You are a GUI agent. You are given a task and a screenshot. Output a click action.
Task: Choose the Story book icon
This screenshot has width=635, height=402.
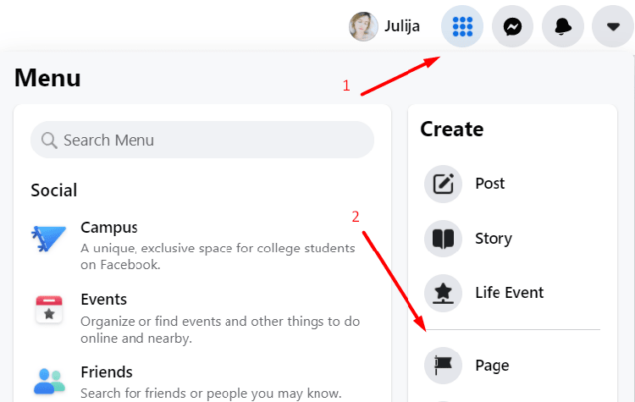tap(443, 238)
